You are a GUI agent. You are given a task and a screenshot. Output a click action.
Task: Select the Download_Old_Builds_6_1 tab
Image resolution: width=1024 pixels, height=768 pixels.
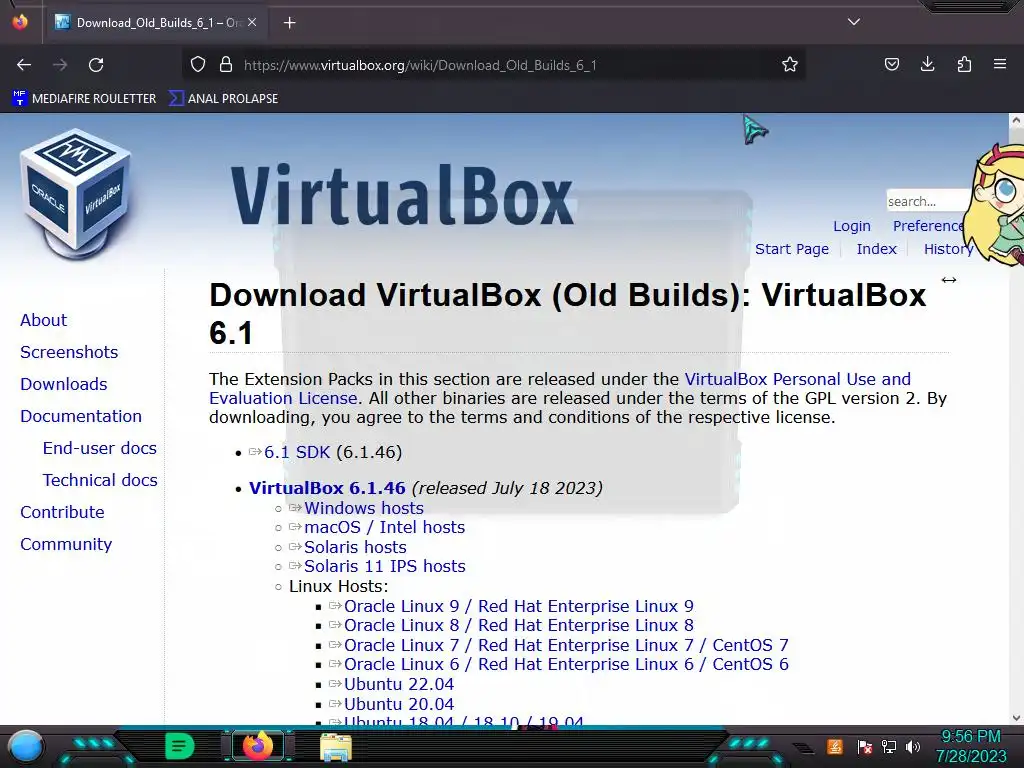[155, 23]
